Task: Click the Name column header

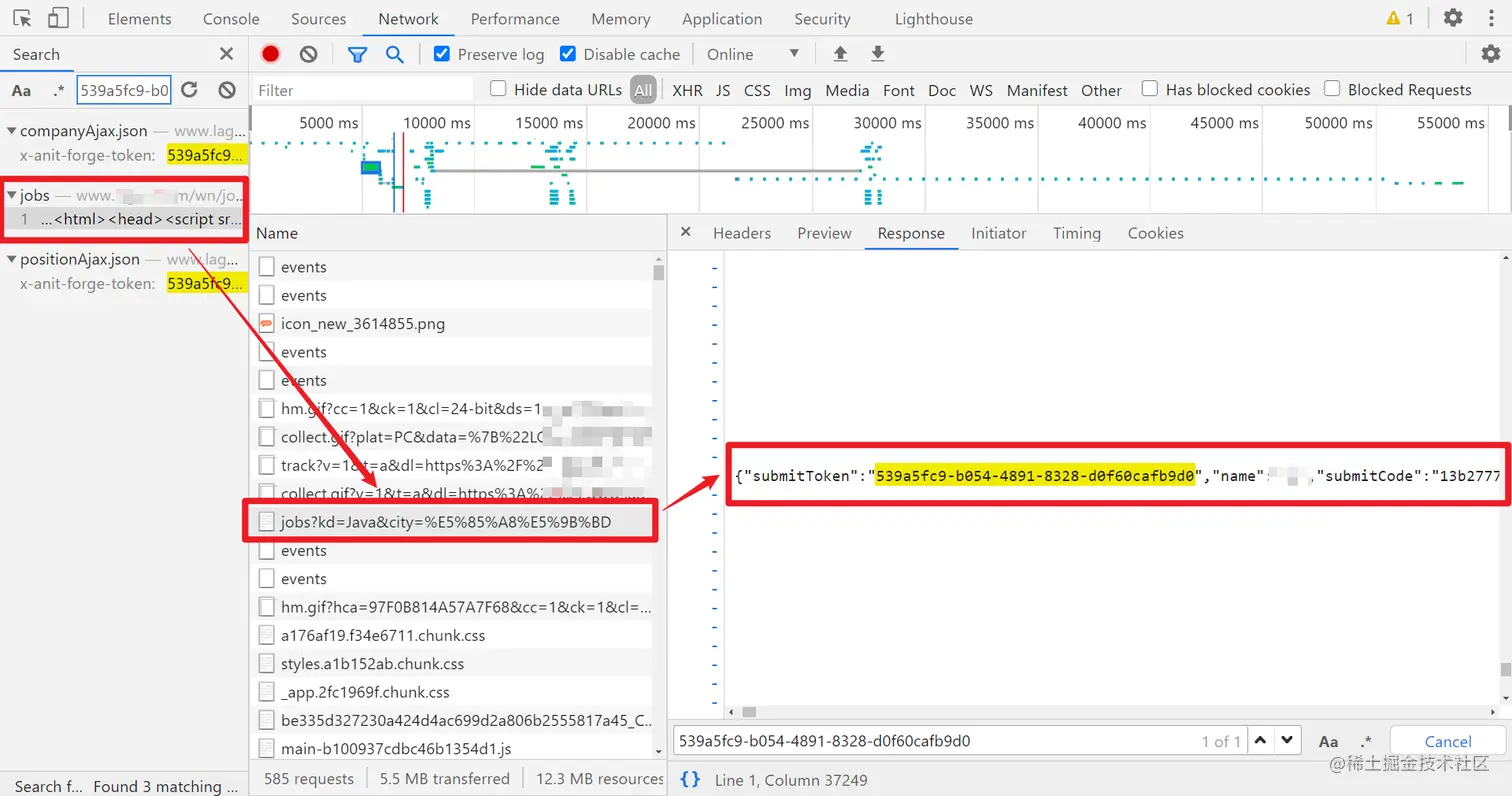Action: [458, 233]
